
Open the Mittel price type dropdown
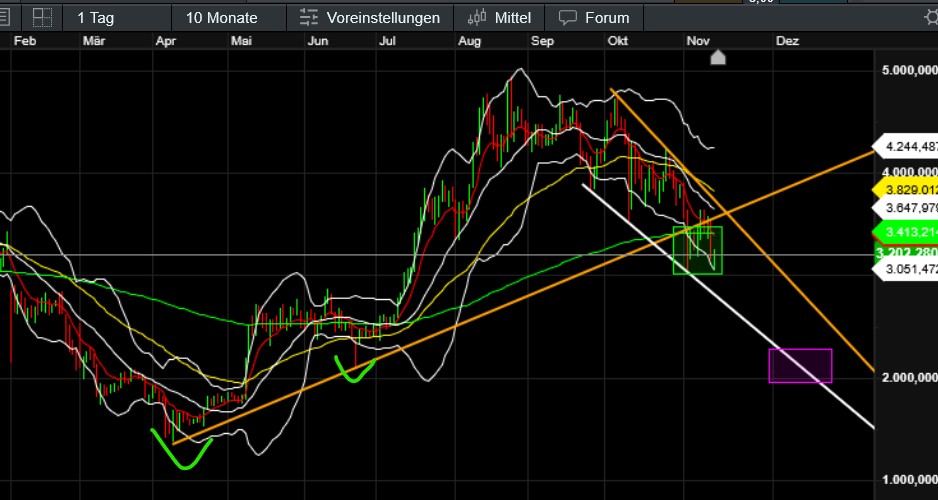tap(513, 18)
